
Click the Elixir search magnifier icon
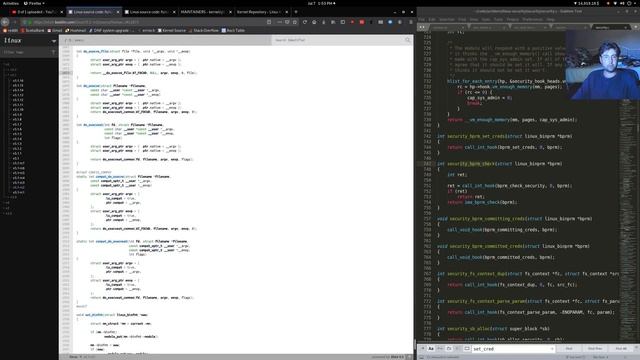(x=407, y=40)
